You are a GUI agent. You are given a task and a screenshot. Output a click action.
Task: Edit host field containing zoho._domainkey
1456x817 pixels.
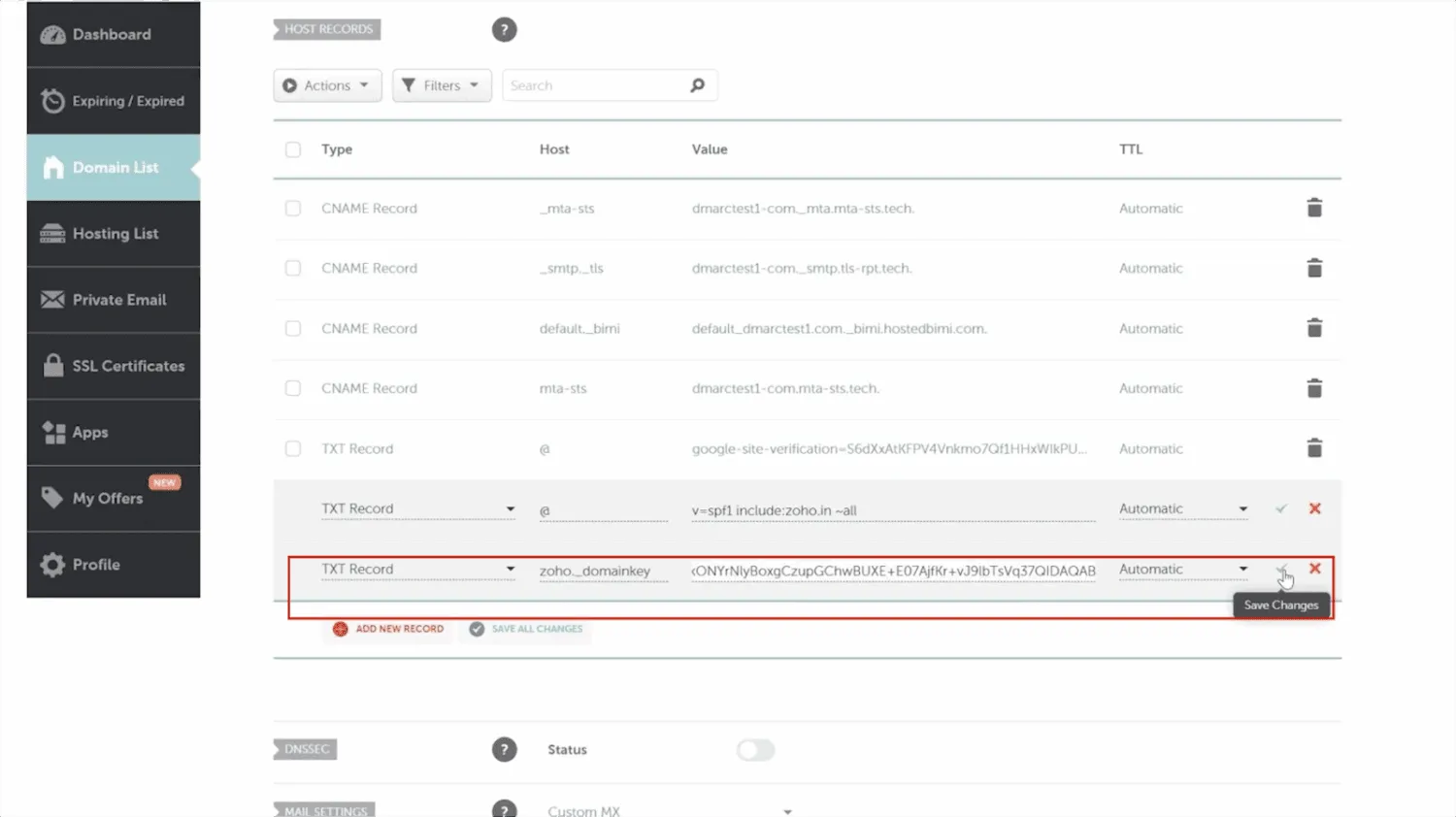(603, 571)
